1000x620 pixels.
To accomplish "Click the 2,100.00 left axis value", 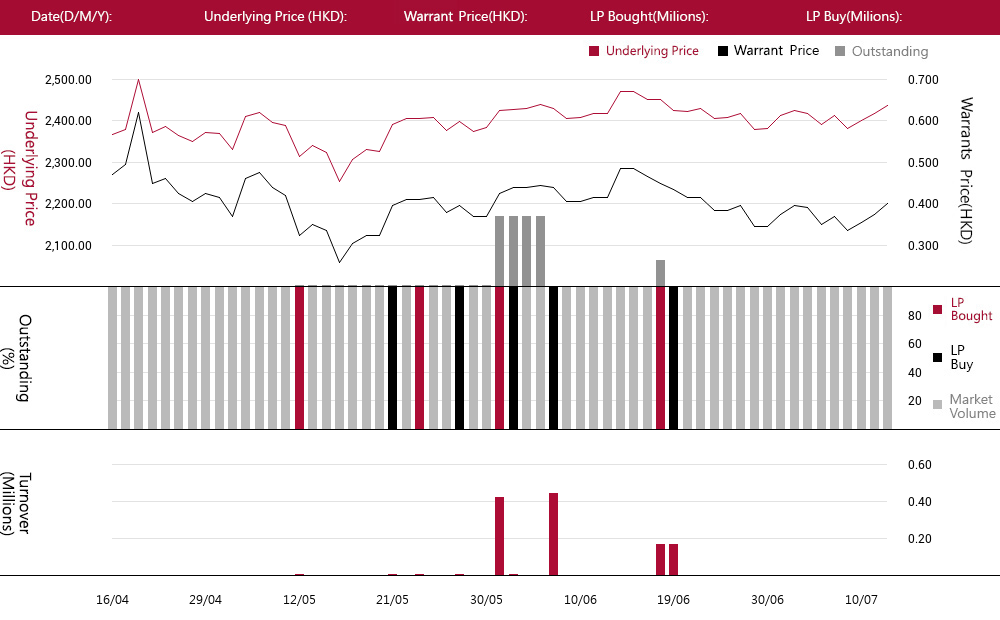I will click(x=68, y=246).
